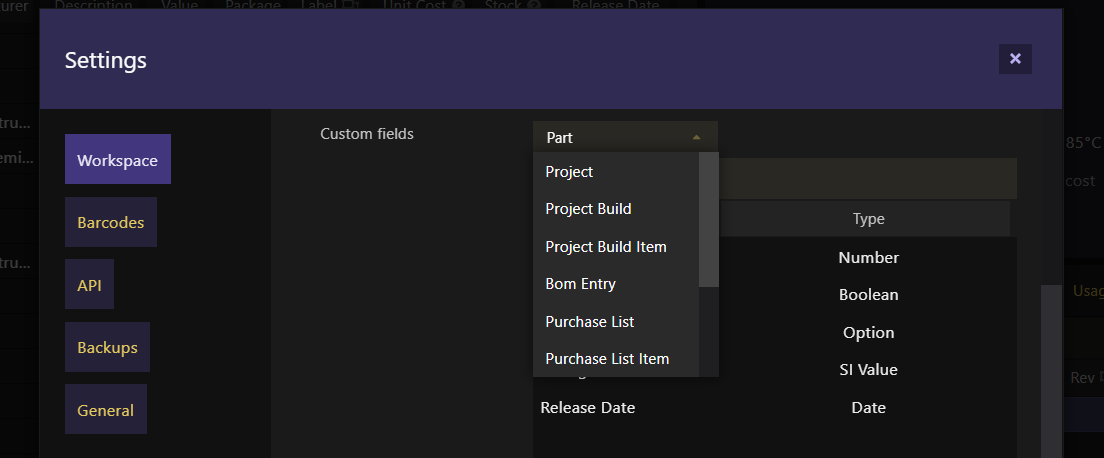This screenshot has height=458, width=1104.
Task: Select the Release Date custom field row
Action: pos(774,407)
